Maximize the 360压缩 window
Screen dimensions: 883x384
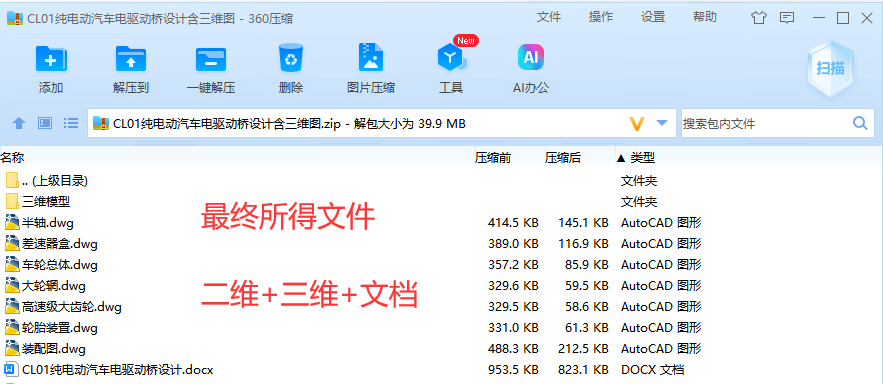click(x=842, y=18)
